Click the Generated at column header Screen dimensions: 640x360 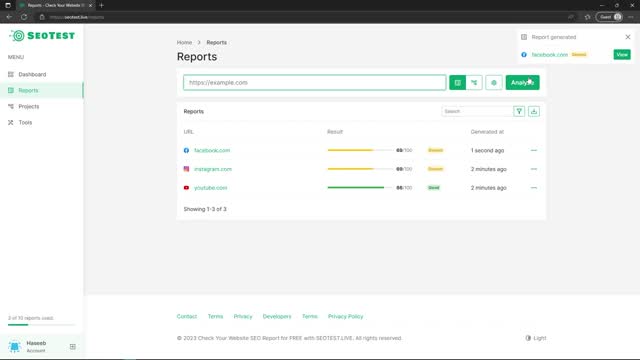[x=487, y=132]
